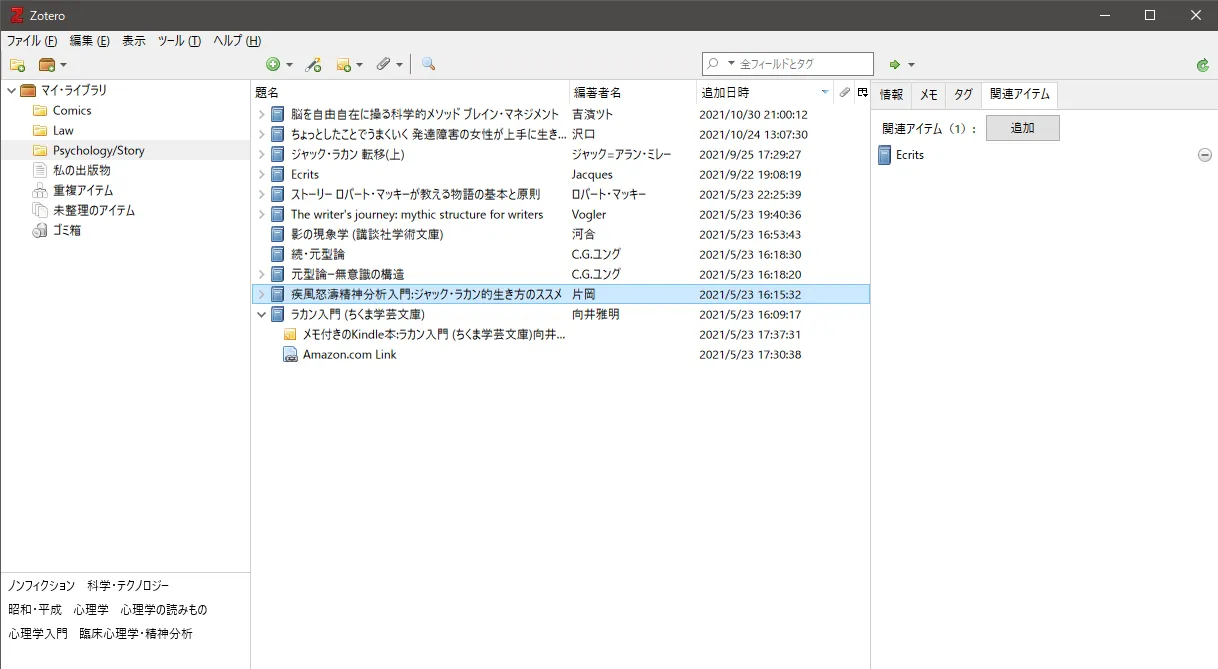Screen dimensions: 1218x669
Task: Expand the ストーリー ロバート・マッキー item row
Action: click(x=262, y=194)
